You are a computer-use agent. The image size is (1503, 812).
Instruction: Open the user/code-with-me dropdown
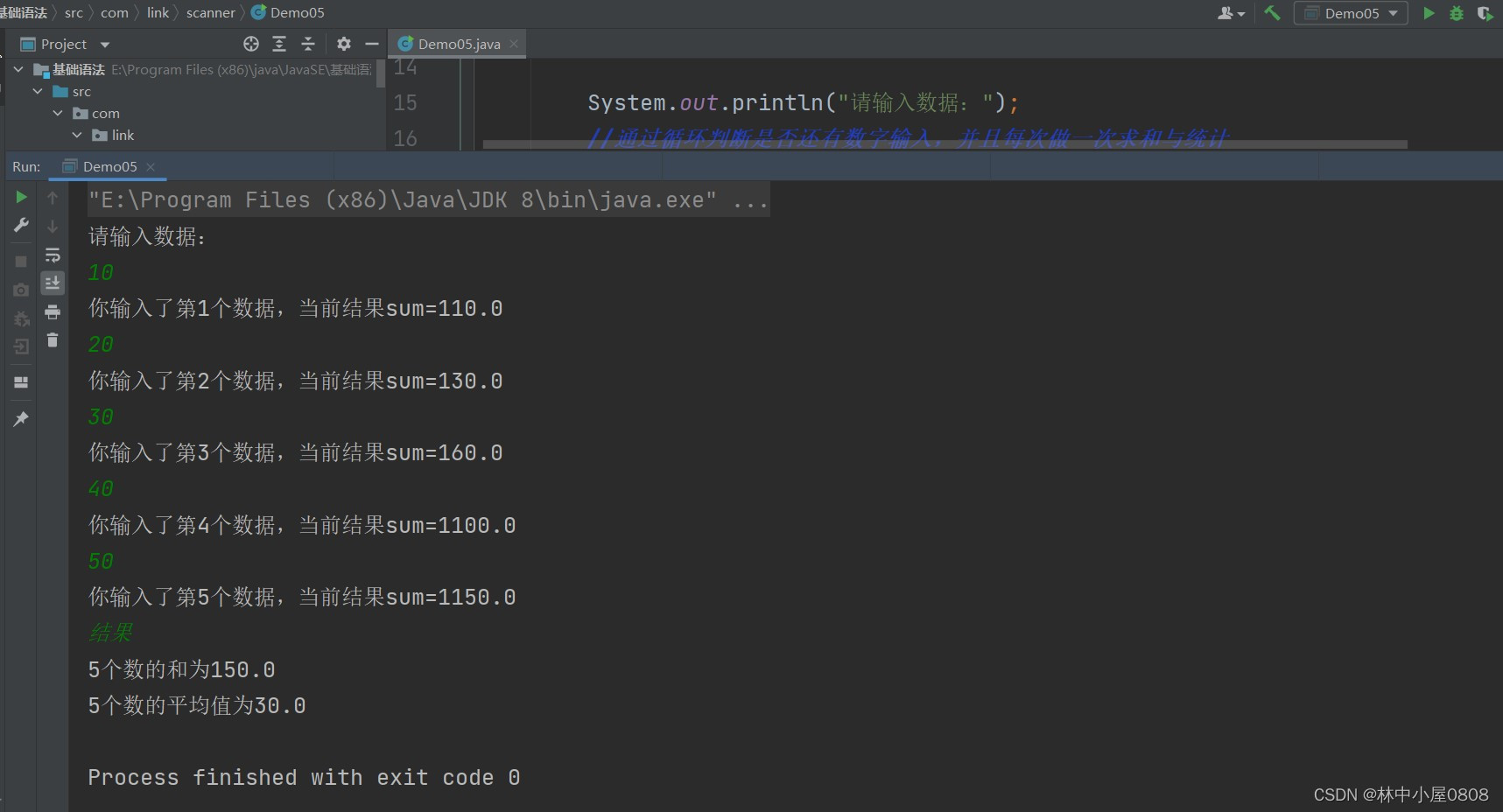(1231, 13)
